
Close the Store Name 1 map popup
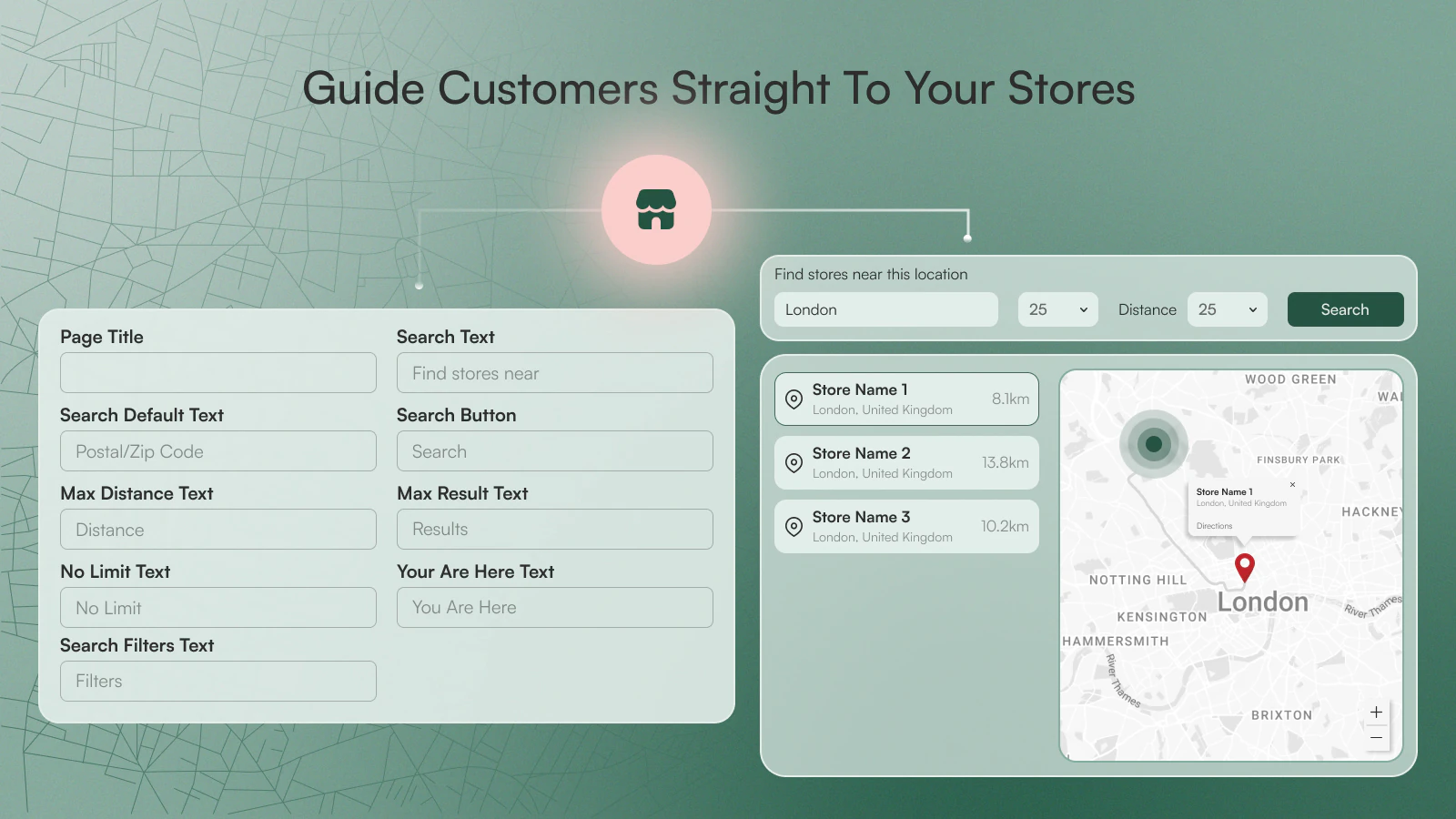(x=1292, y=485)
